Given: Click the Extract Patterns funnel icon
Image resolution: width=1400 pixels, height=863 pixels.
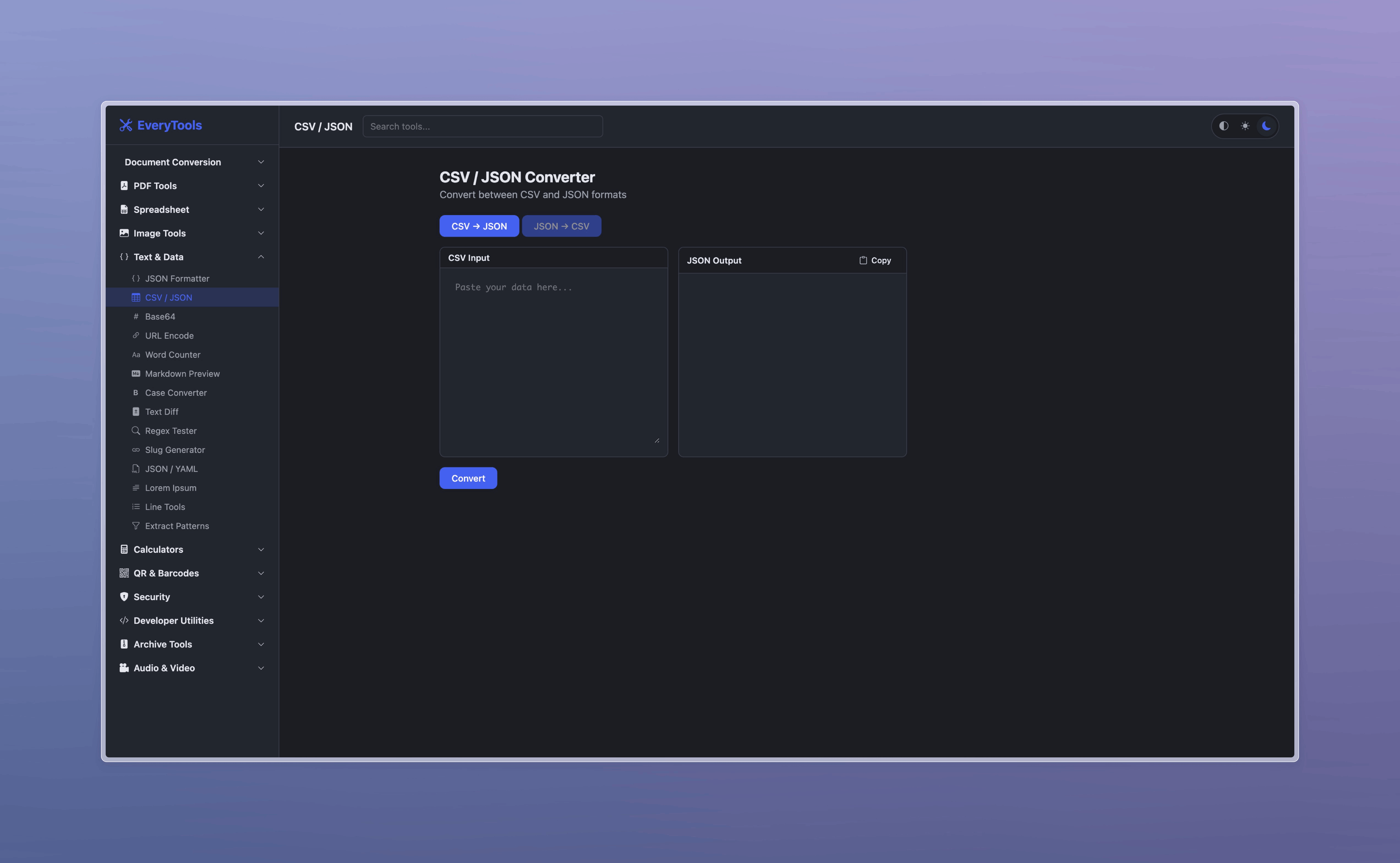Looking at the screenshot, I should pos(136,526).
